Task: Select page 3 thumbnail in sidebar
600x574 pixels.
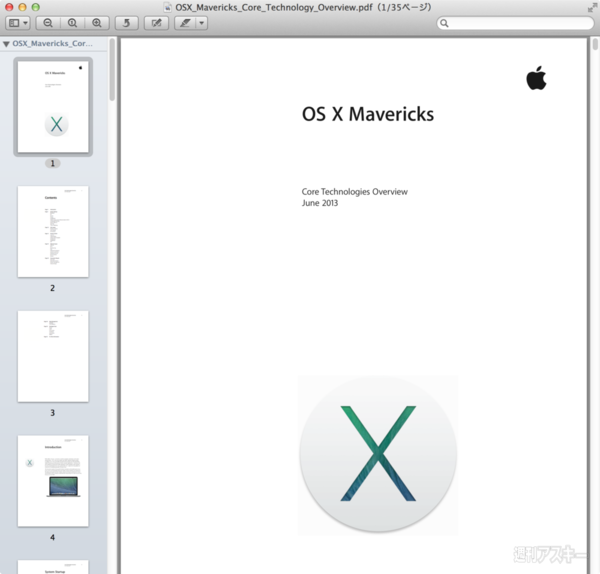Action: point(53,356)
